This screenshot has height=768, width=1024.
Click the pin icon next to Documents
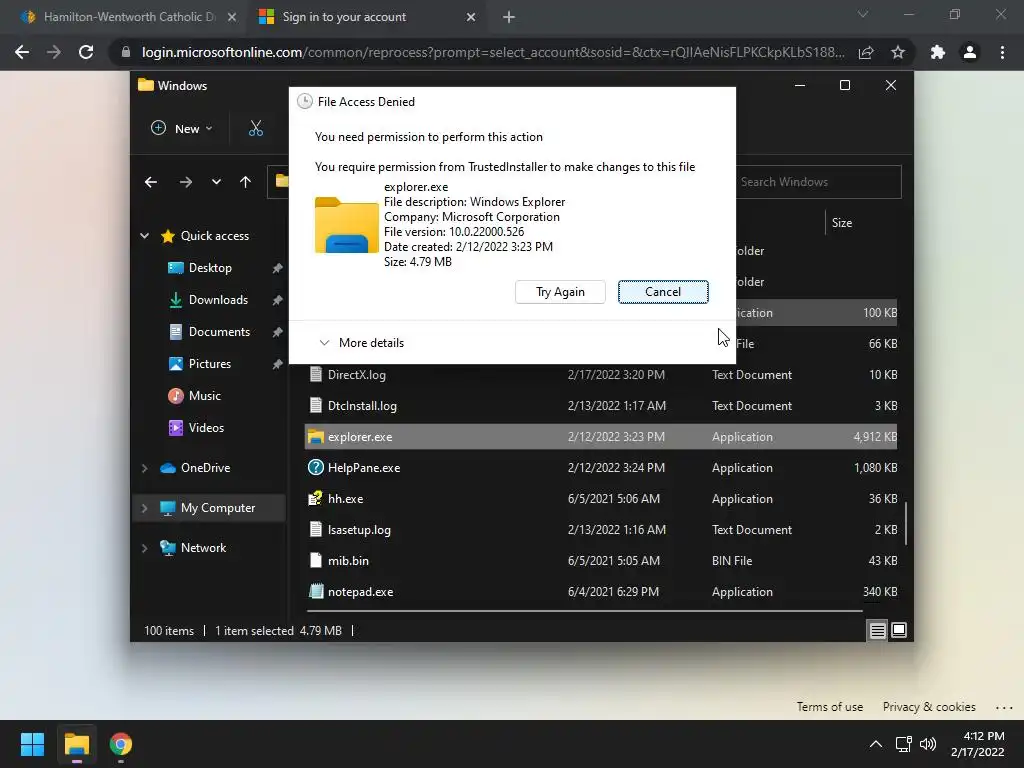[277, 332]
